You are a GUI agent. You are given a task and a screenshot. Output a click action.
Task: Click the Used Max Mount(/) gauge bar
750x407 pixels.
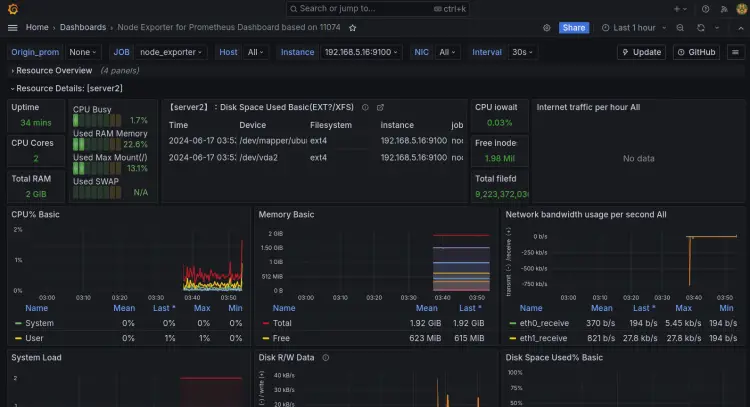pos(97,168)
